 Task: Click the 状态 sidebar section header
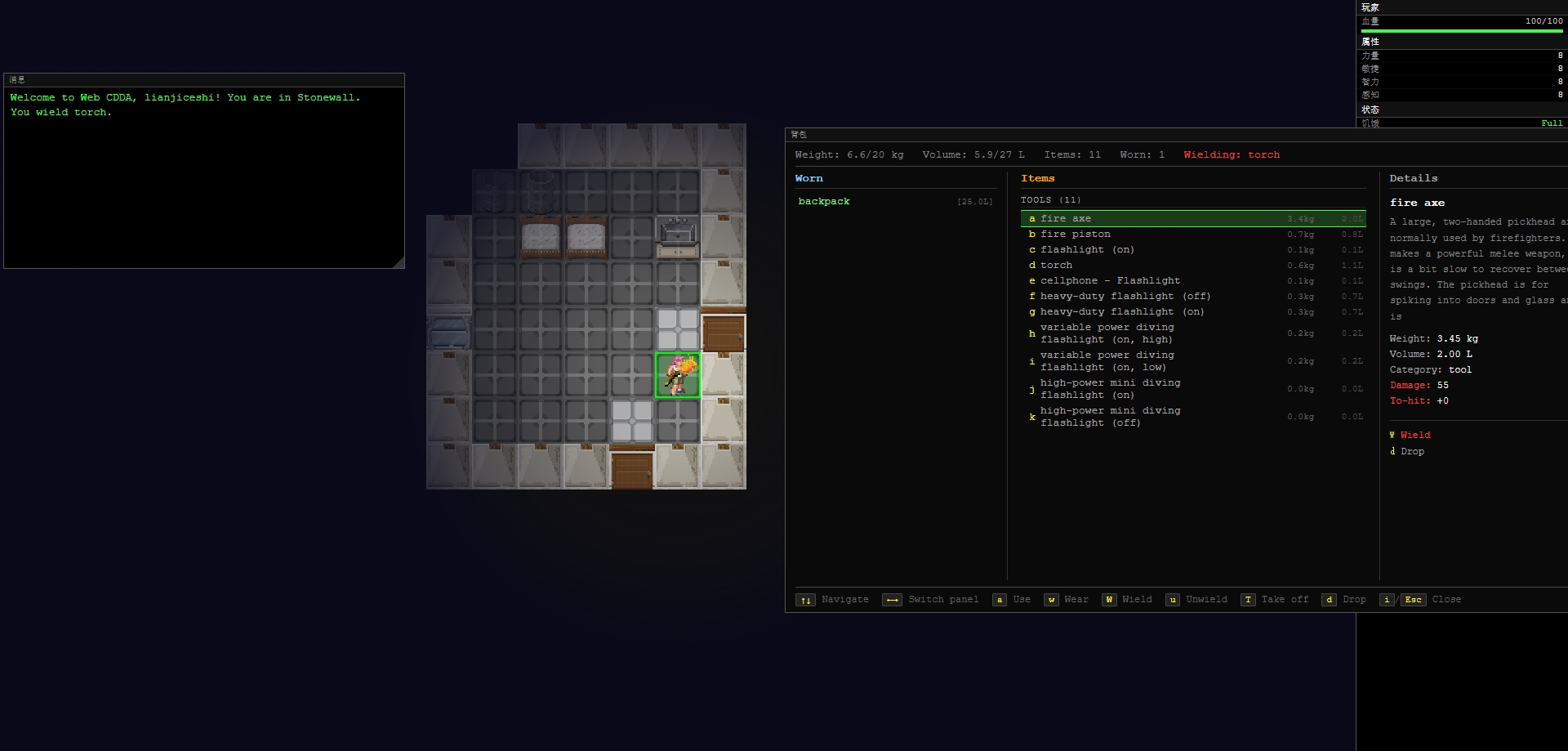tap(1462, 110)
